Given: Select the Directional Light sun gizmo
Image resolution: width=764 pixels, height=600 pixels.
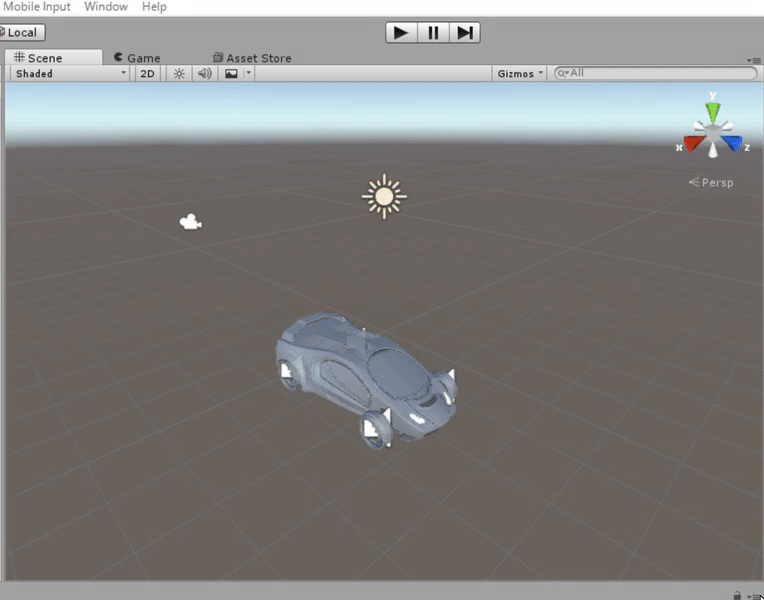Looking at the screenshot, I should tap(384, 196).
